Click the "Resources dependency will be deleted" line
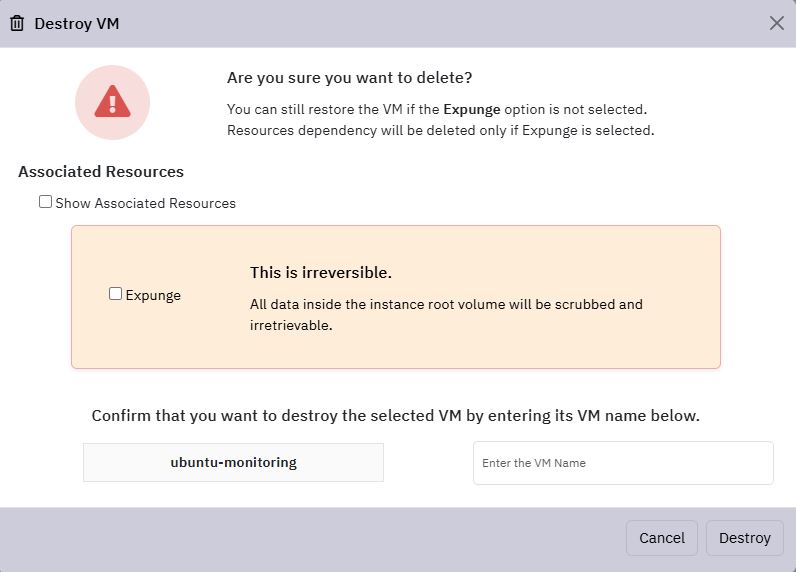Viewport: 796px width, 572px height. tap(441, 131)
